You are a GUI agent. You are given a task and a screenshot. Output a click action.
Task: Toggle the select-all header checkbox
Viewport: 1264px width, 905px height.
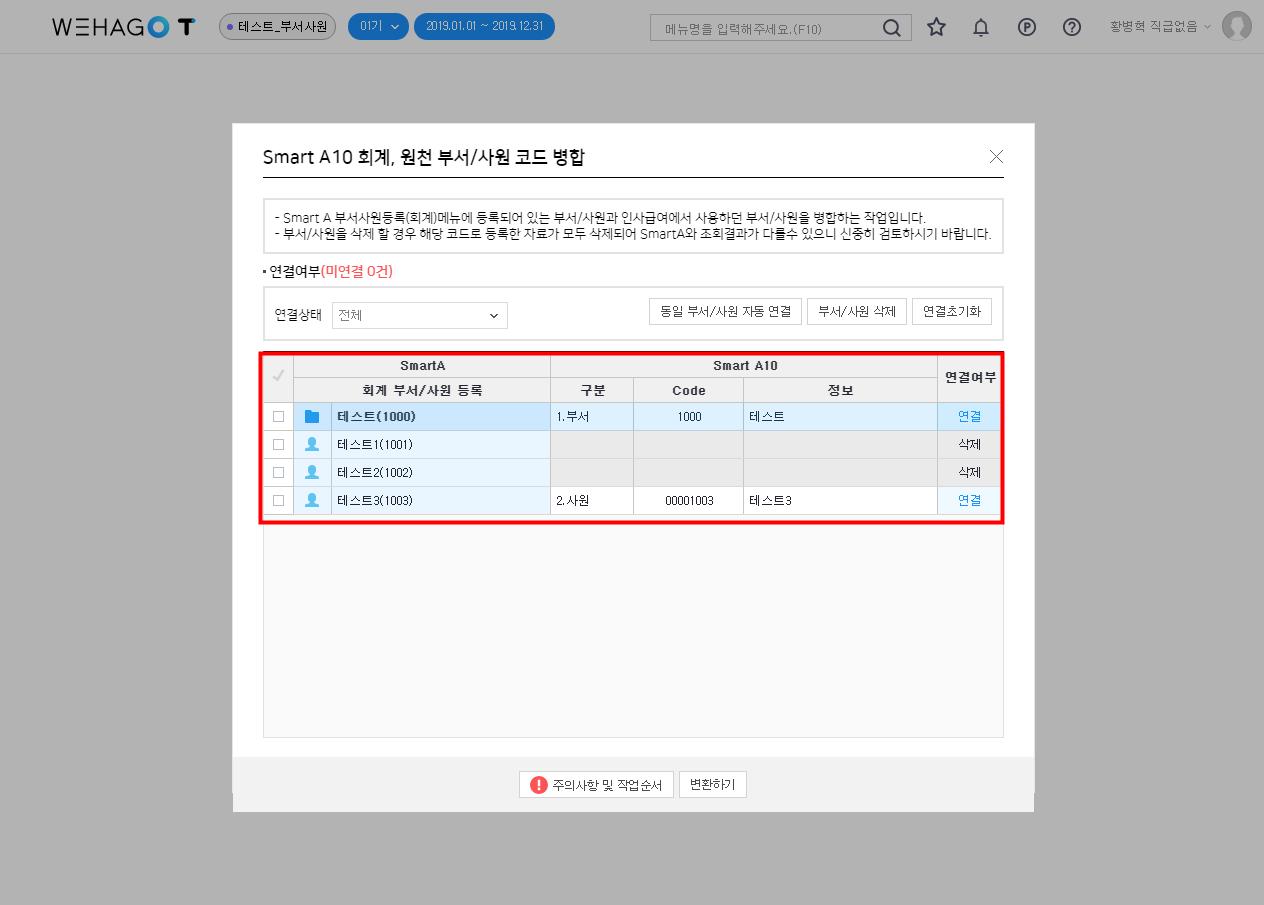(278, 376)
